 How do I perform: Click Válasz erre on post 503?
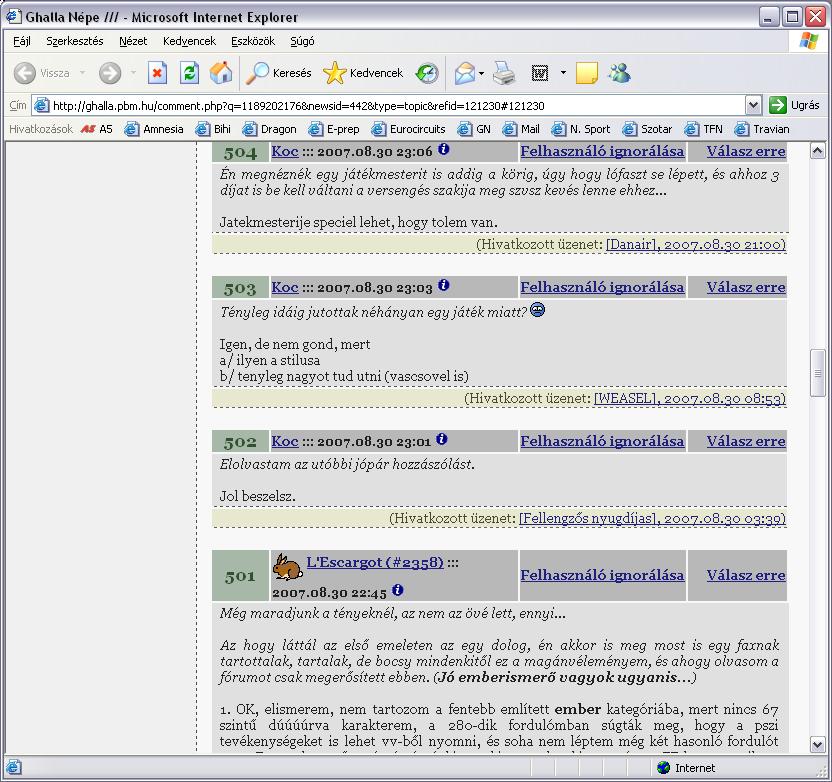pos(745,287)
